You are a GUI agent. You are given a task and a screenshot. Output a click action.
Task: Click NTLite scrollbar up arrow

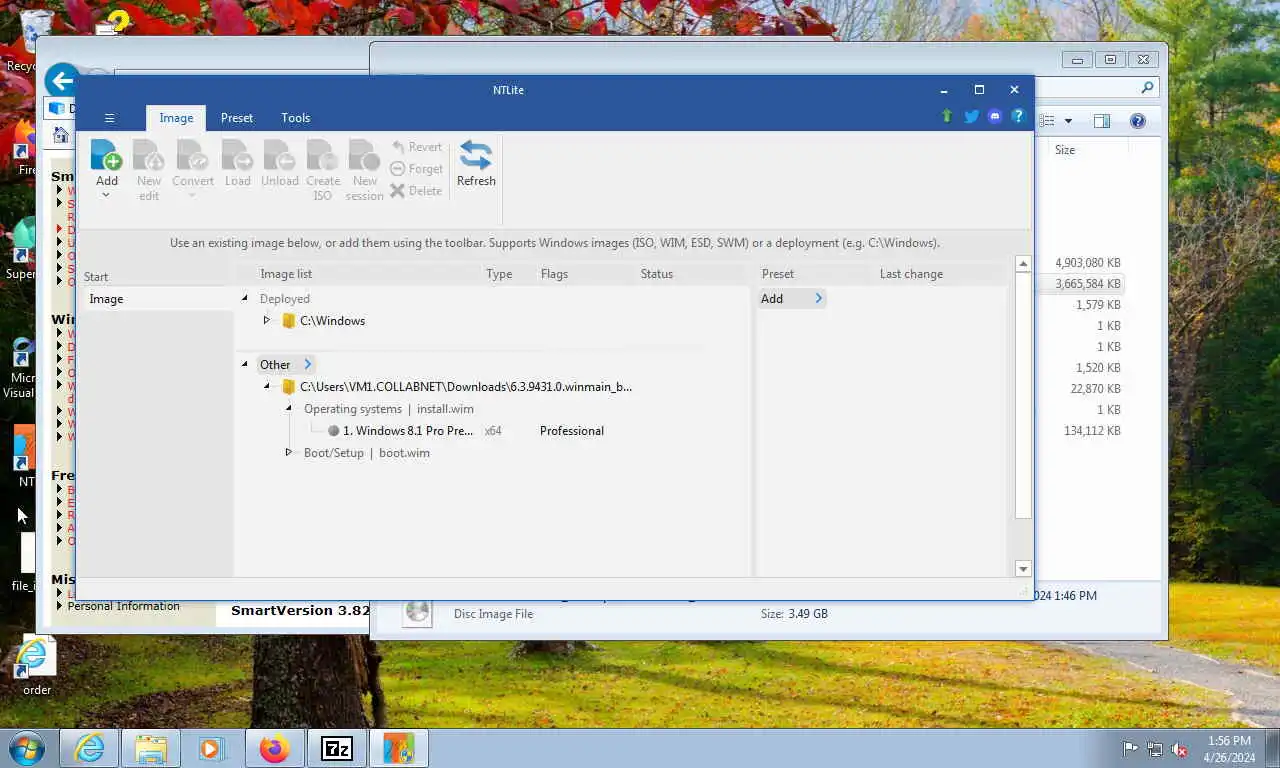1023,264
